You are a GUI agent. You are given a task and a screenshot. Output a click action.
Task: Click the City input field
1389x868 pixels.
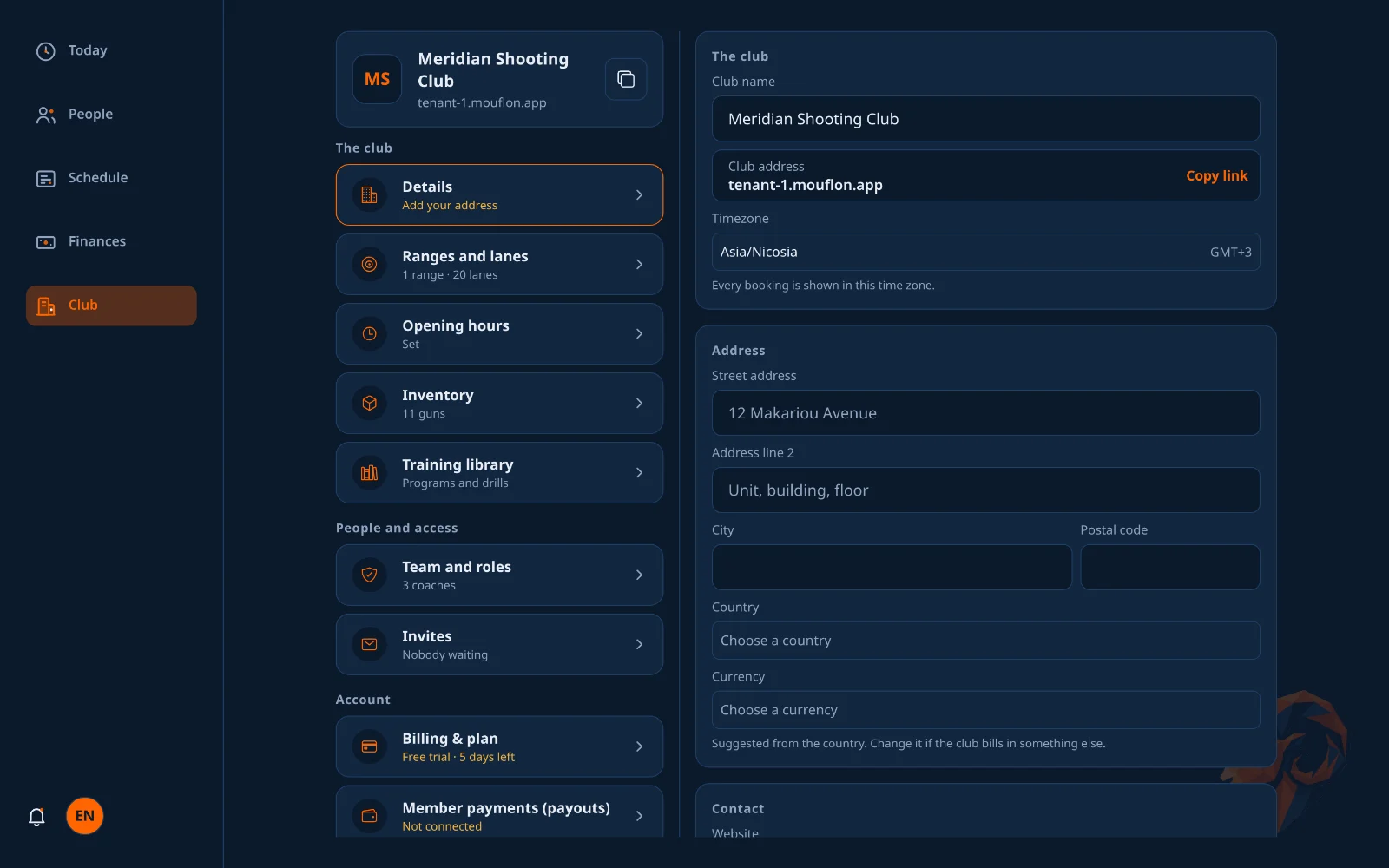tap(892, 568)
